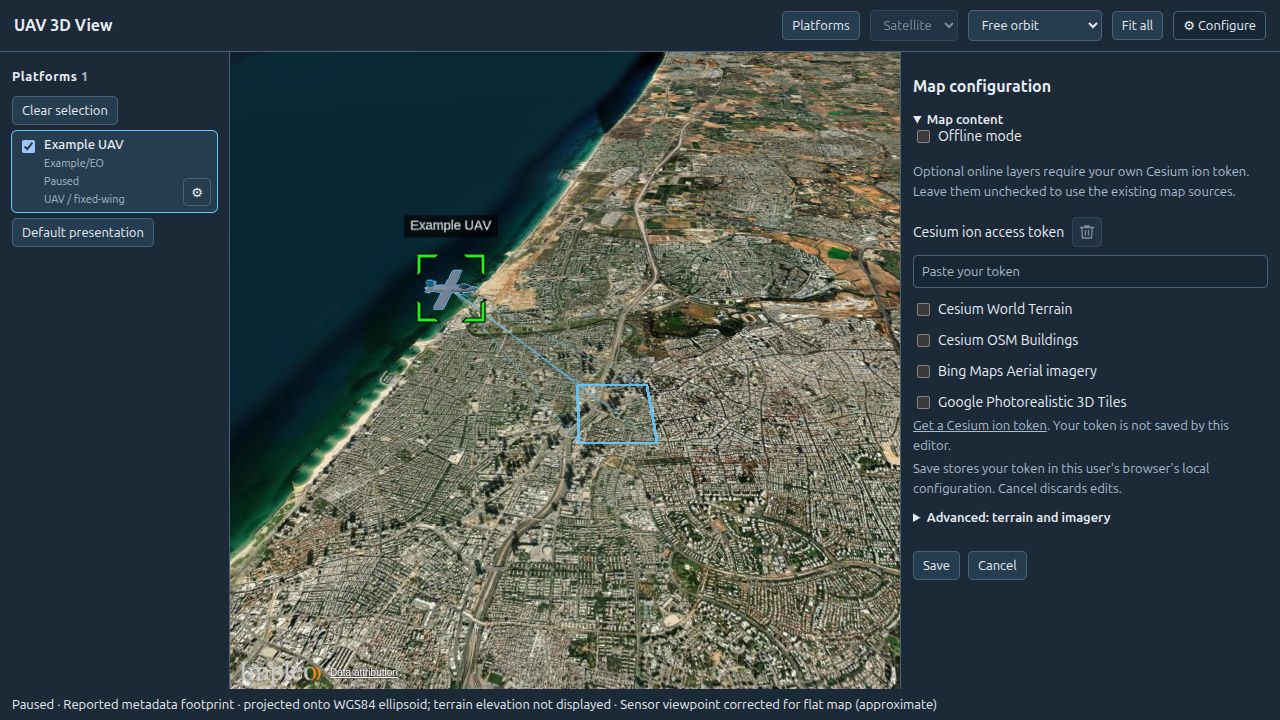Image resolution: width=1280 pixels, height=720 pixels.
Task: Check Bing Maps Aerial imagery
Action: (923, 371)
